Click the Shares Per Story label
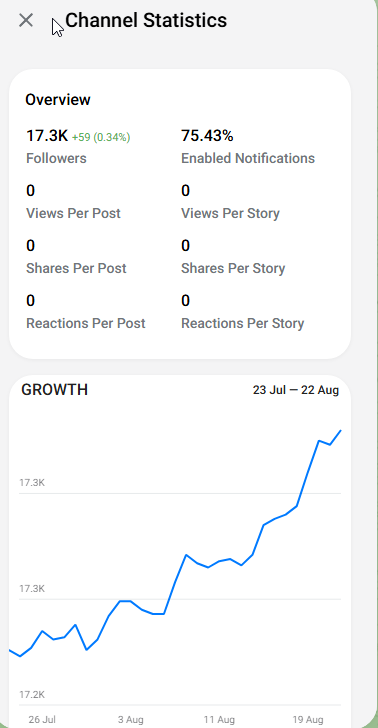The height and width of the screenshot is (728, 378). point(233,268)
